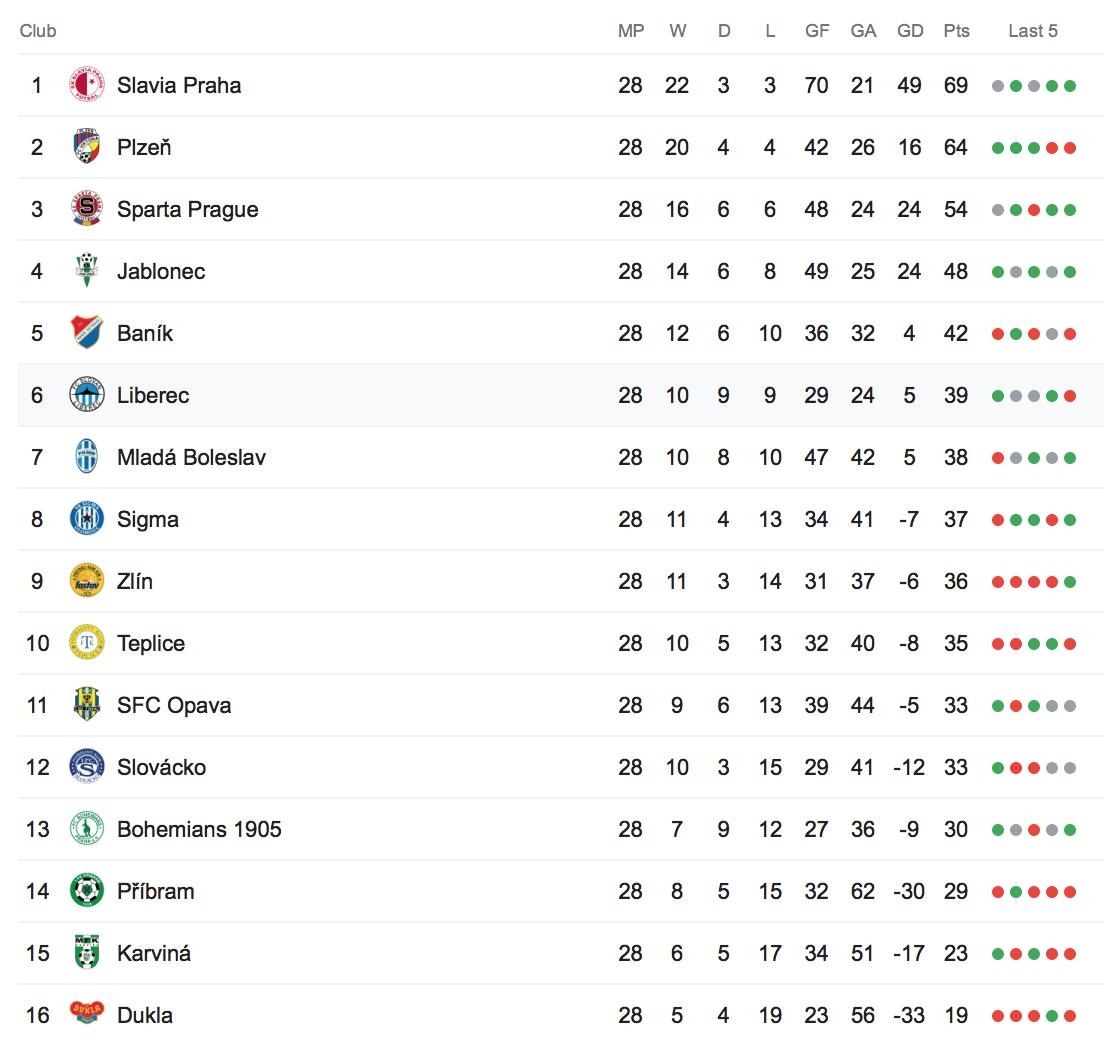
Task: Click the GD column header
Action: [x=910, y=31]
